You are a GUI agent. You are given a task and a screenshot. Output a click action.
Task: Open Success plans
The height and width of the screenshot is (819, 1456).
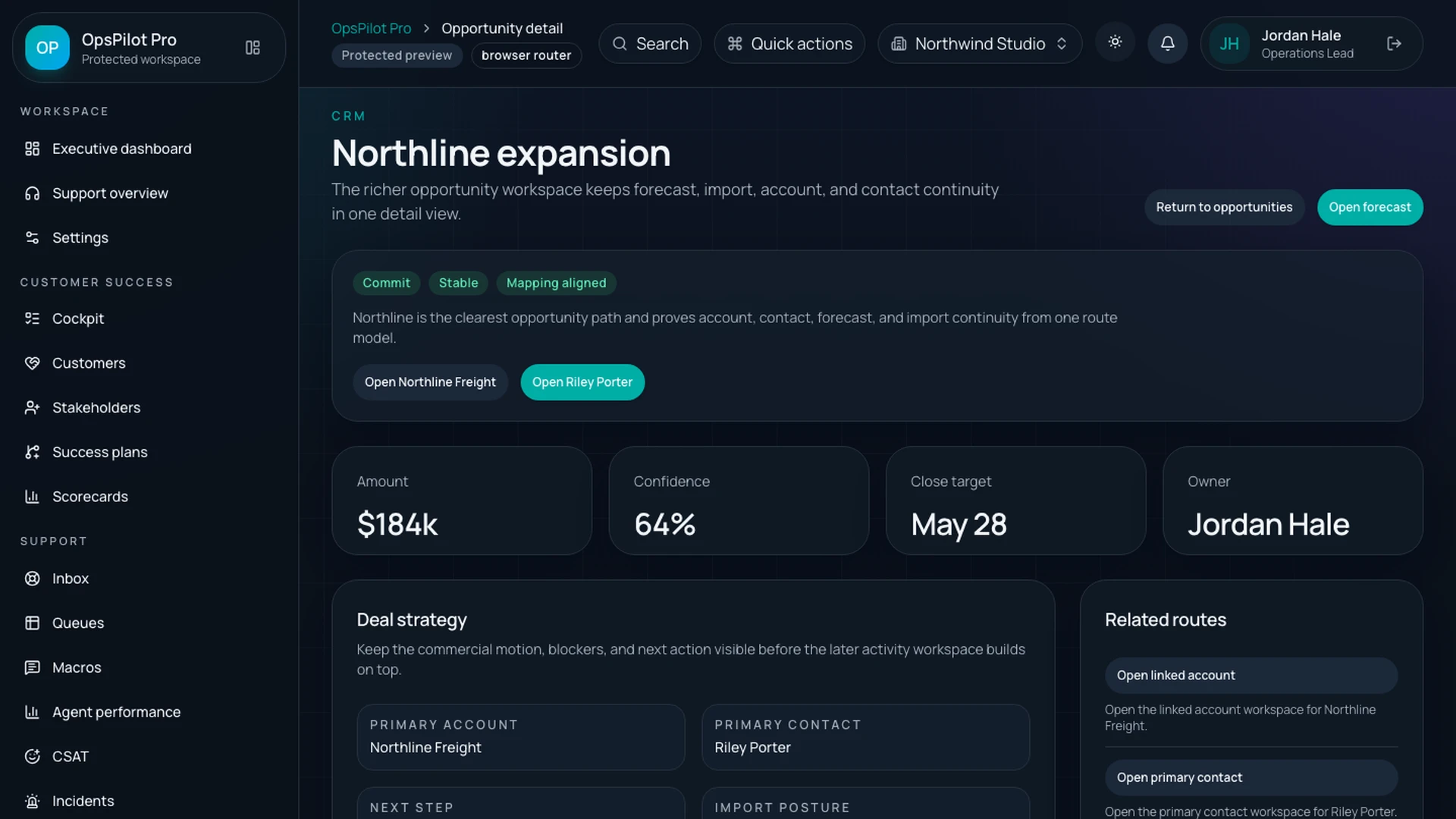click(149, 452)
